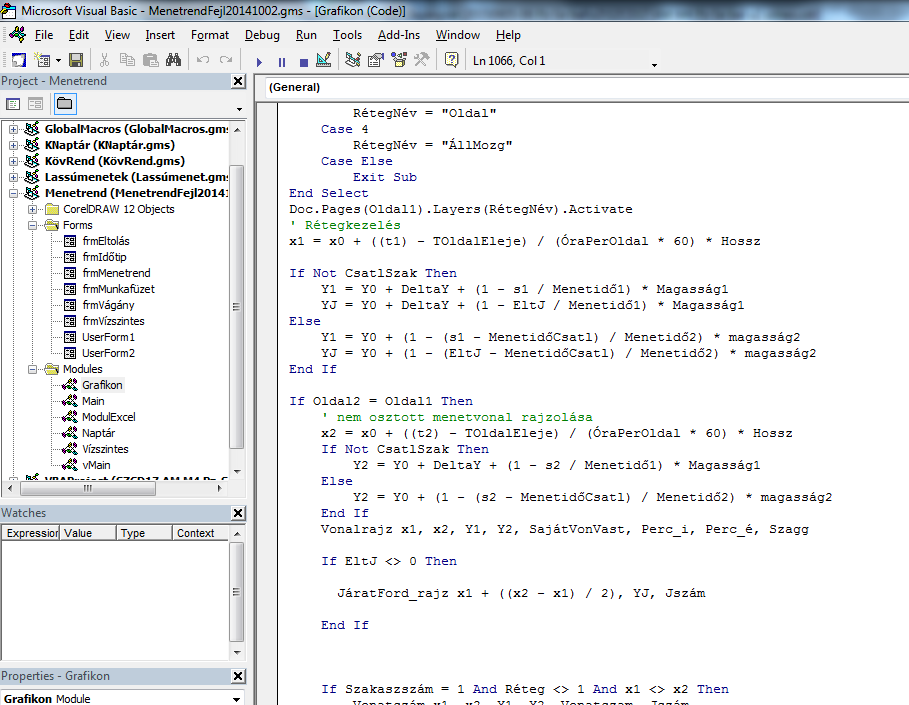
Task: Select the frmVágány form
Action: pyautogui.click(x=108, y=305)
